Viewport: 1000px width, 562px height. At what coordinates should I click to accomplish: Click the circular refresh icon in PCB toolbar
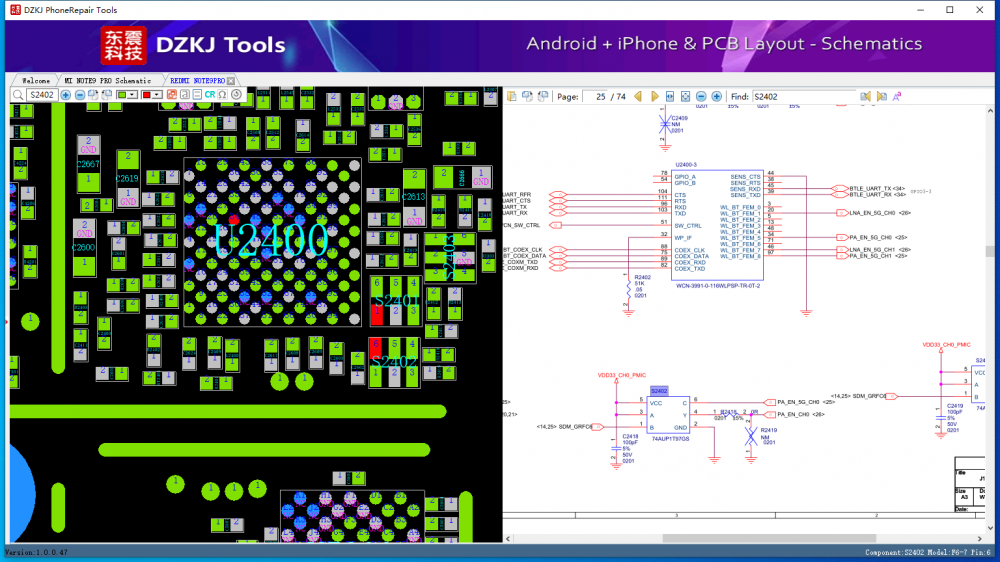click(x=236, y=95)
